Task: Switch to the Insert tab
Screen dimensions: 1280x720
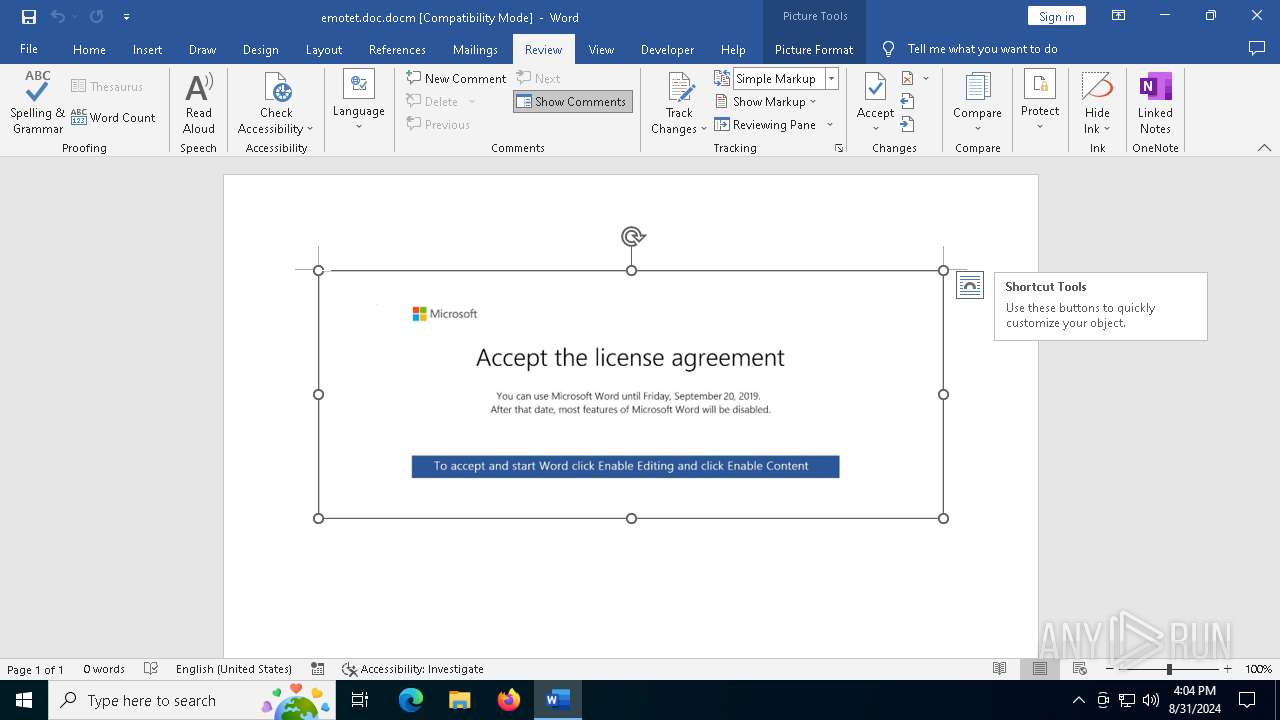Action: pos(147,49)
